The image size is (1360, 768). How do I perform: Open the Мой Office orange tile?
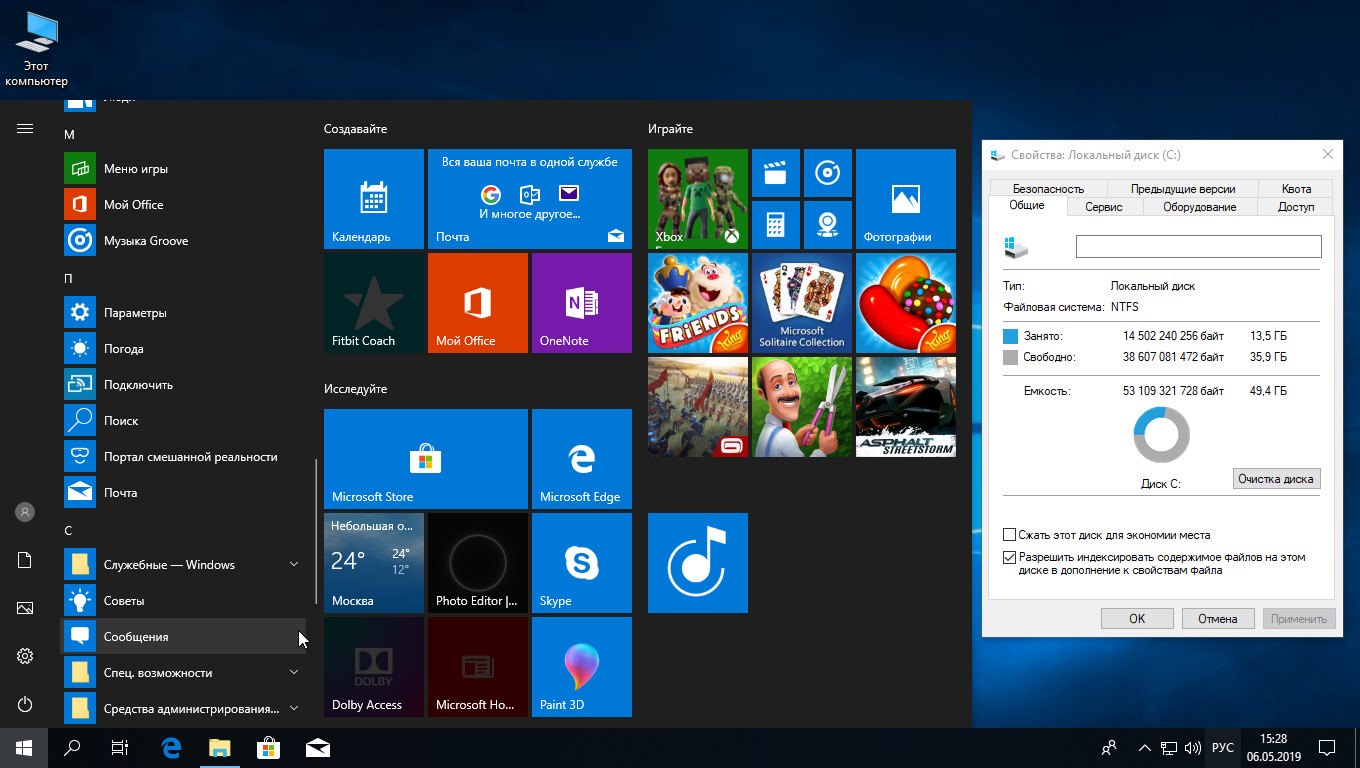[x=478, y=303]
